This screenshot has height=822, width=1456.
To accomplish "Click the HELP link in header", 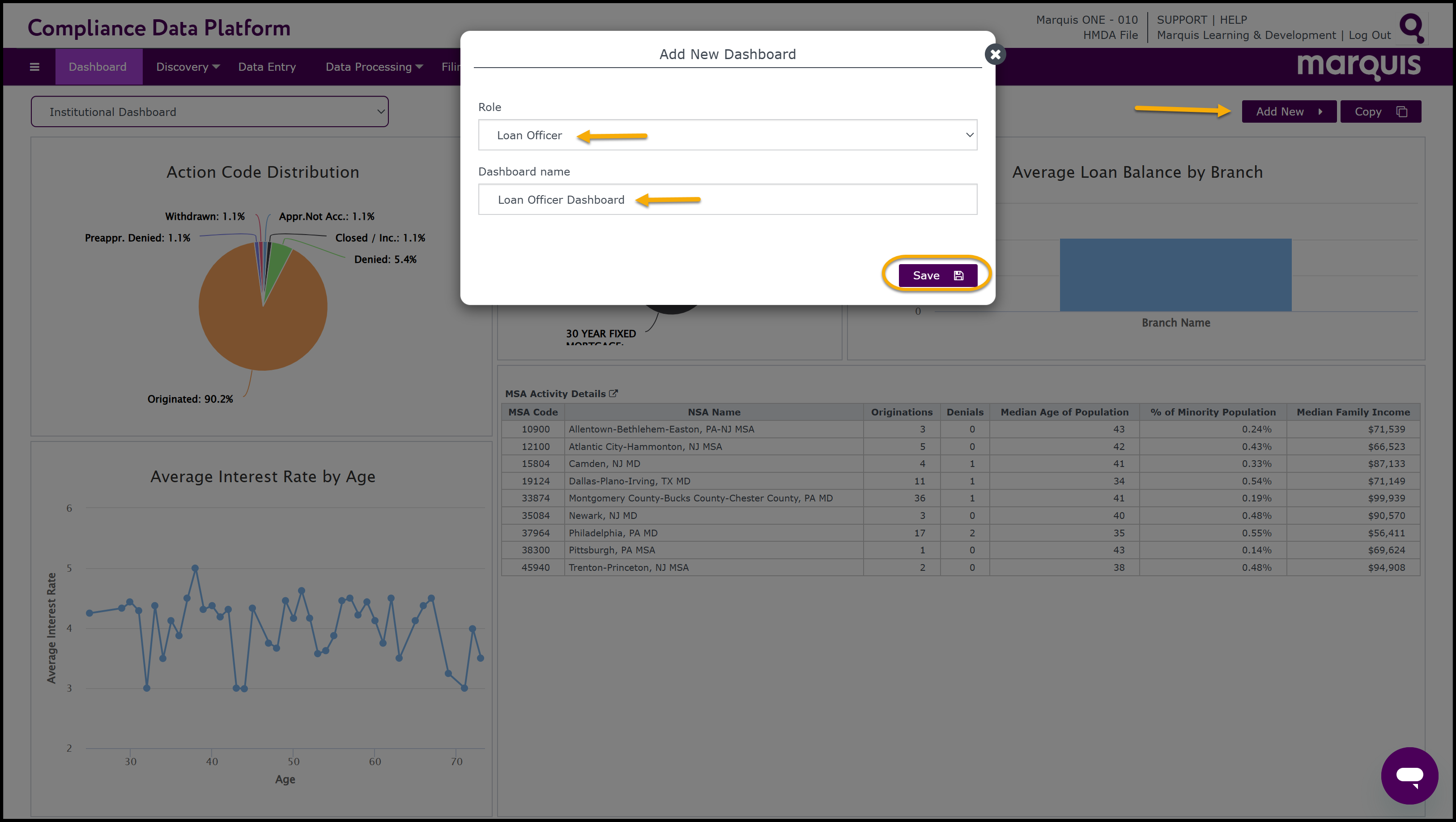I will click(1233, 20).
